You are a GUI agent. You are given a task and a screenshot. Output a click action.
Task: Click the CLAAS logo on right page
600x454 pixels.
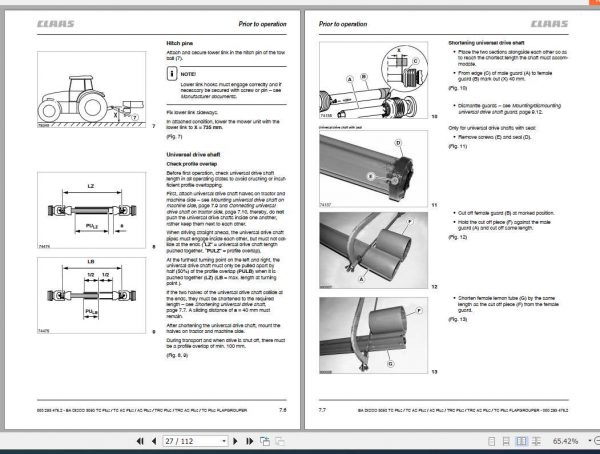549,24
